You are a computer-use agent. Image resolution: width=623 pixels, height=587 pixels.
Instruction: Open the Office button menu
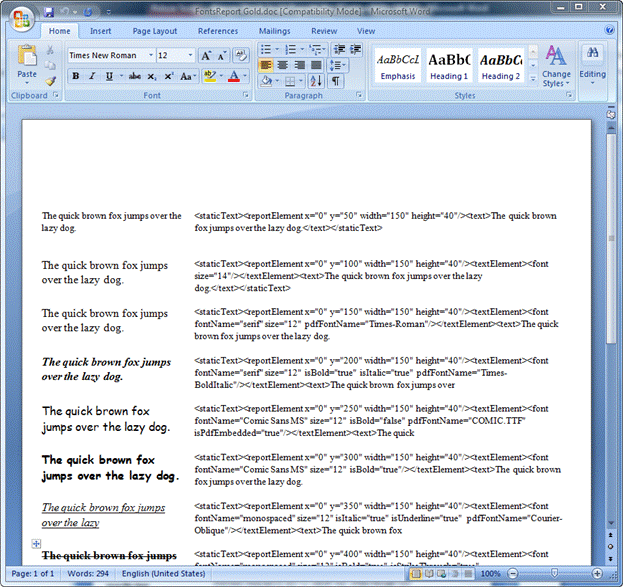21,17
